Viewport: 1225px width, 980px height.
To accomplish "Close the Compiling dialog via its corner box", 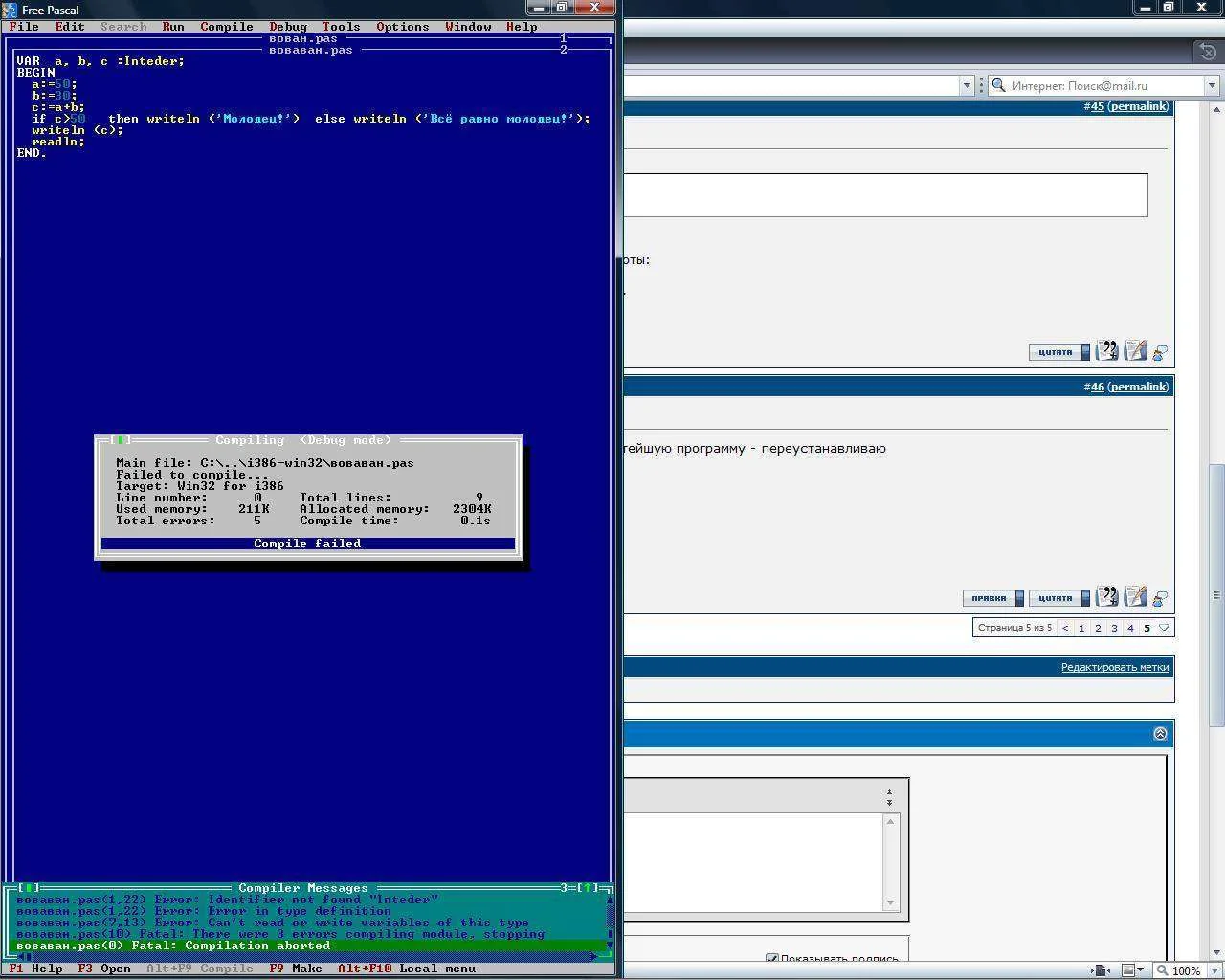I will 120,440.
